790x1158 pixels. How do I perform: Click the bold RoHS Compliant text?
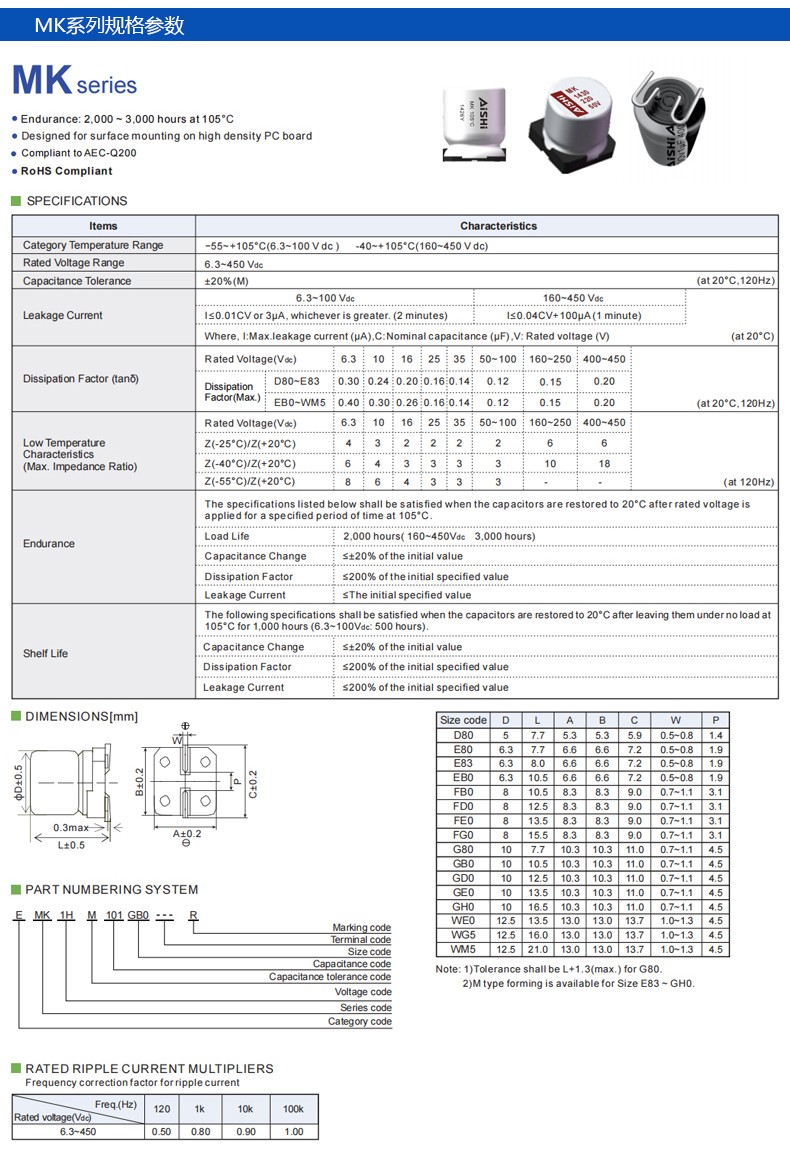click(67, 171)
